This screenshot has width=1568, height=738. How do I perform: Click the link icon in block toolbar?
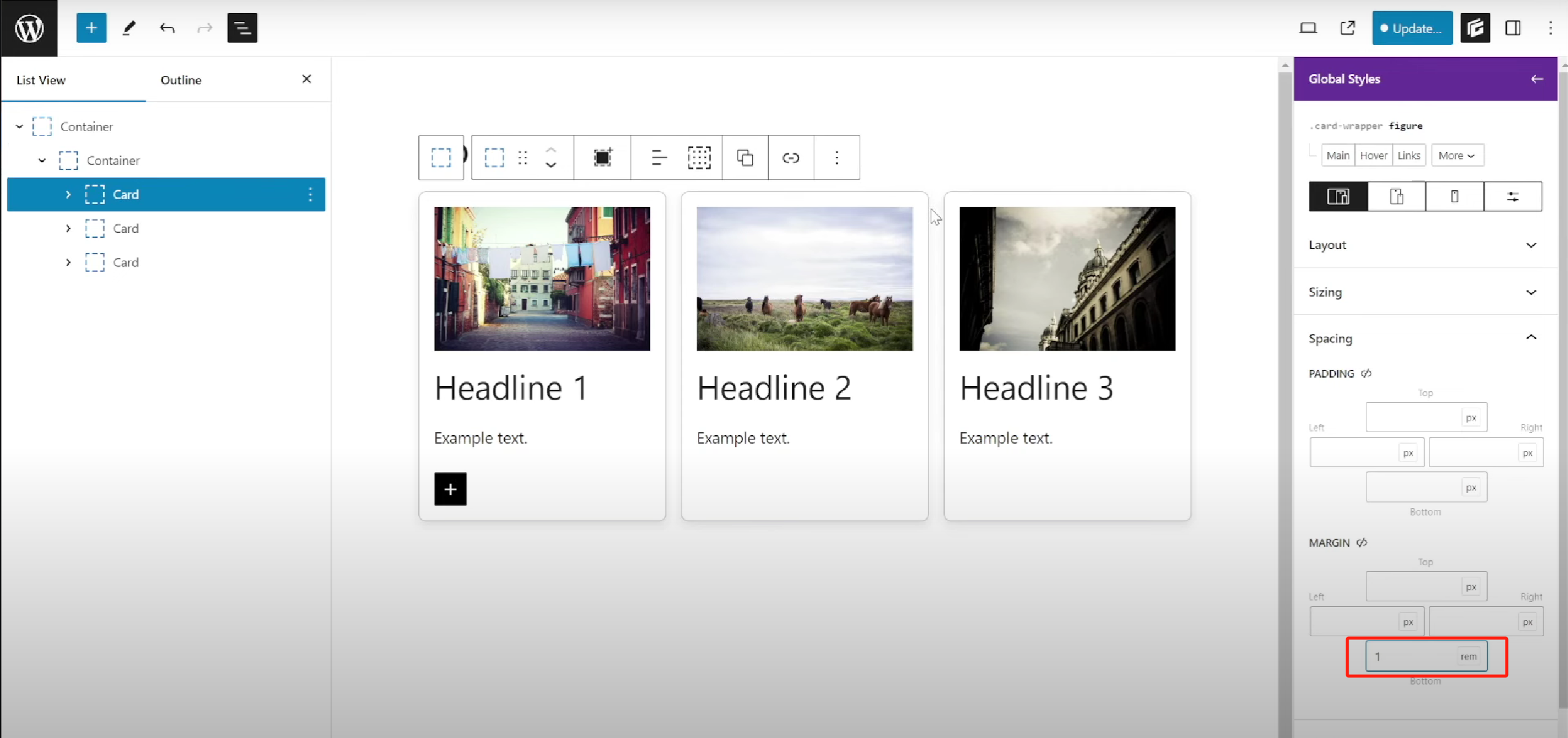click(790, 158)
